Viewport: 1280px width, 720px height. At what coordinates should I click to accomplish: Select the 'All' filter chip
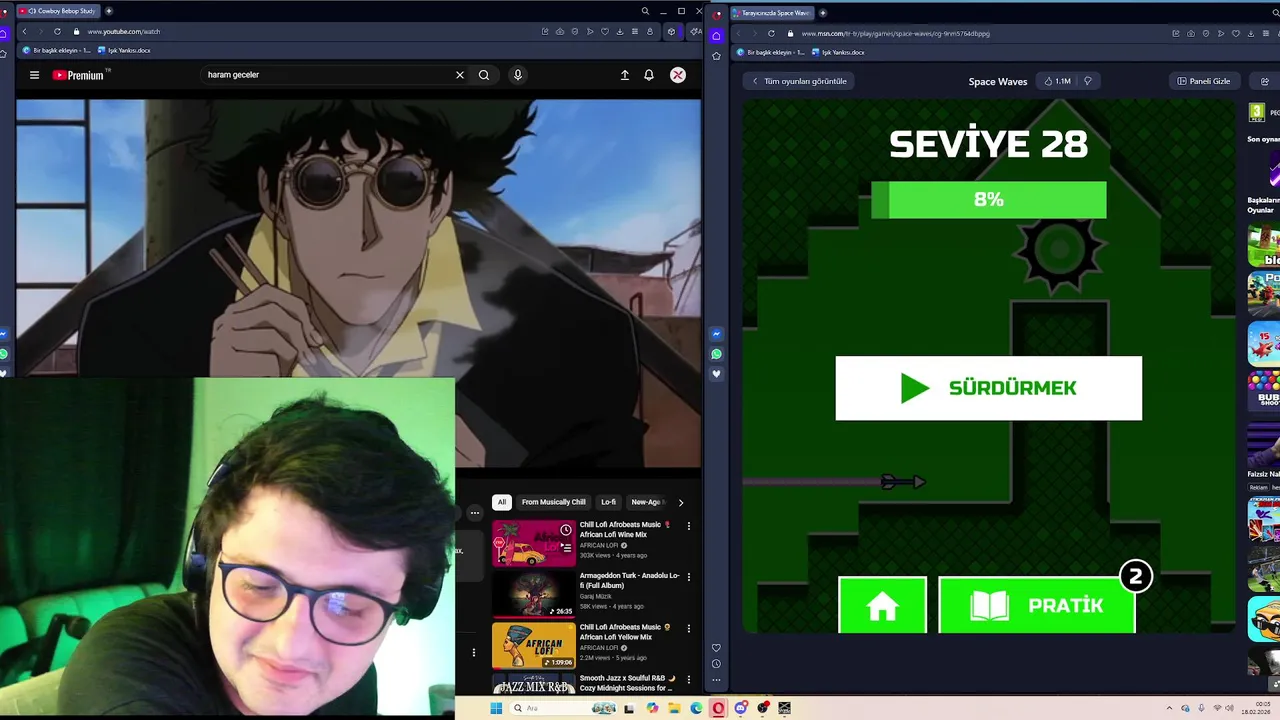(502, 502)
